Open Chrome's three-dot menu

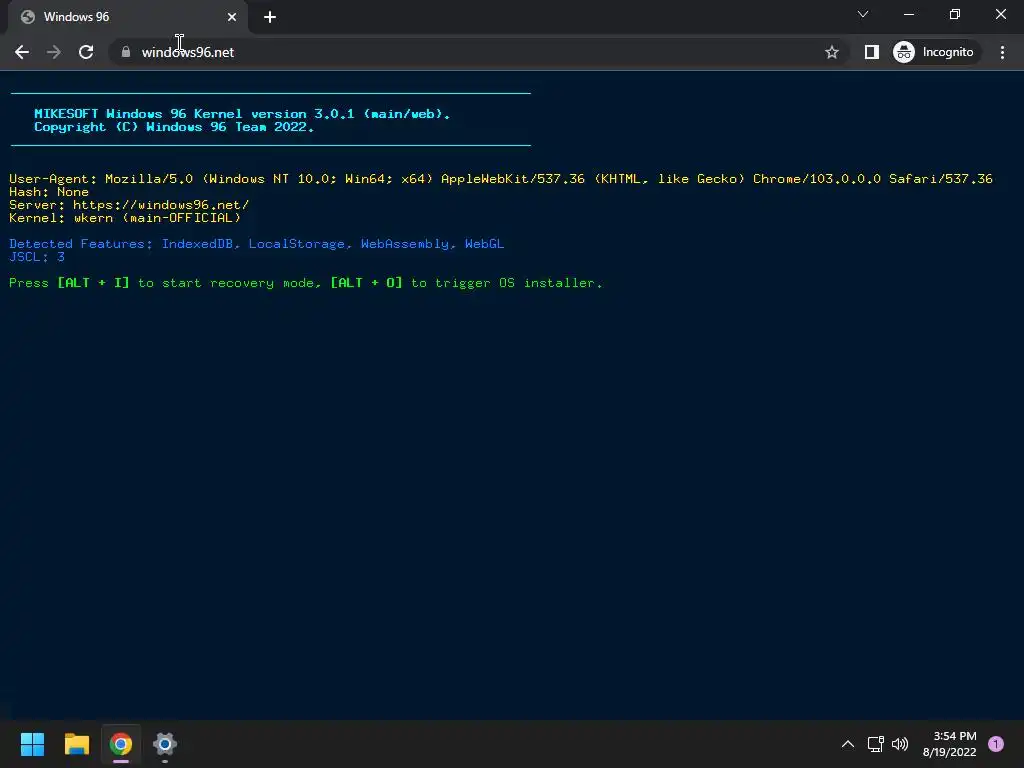coord(1002,52)
